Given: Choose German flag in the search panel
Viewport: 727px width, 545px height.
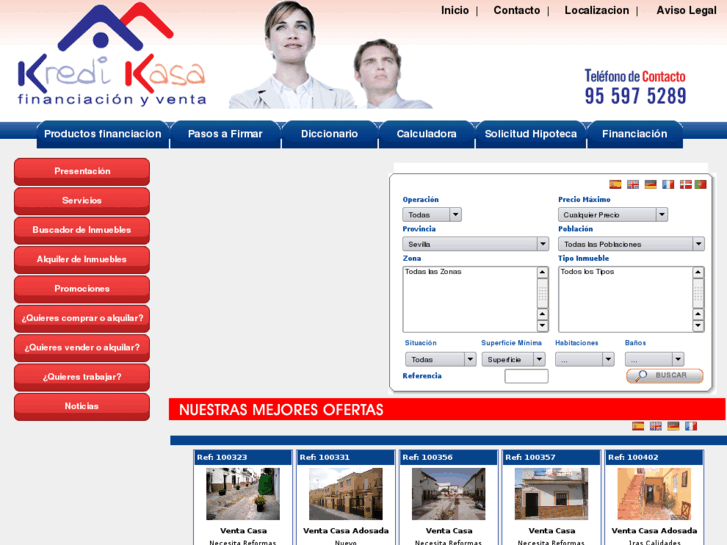Looking at the screenshot, I should point(650,184).
